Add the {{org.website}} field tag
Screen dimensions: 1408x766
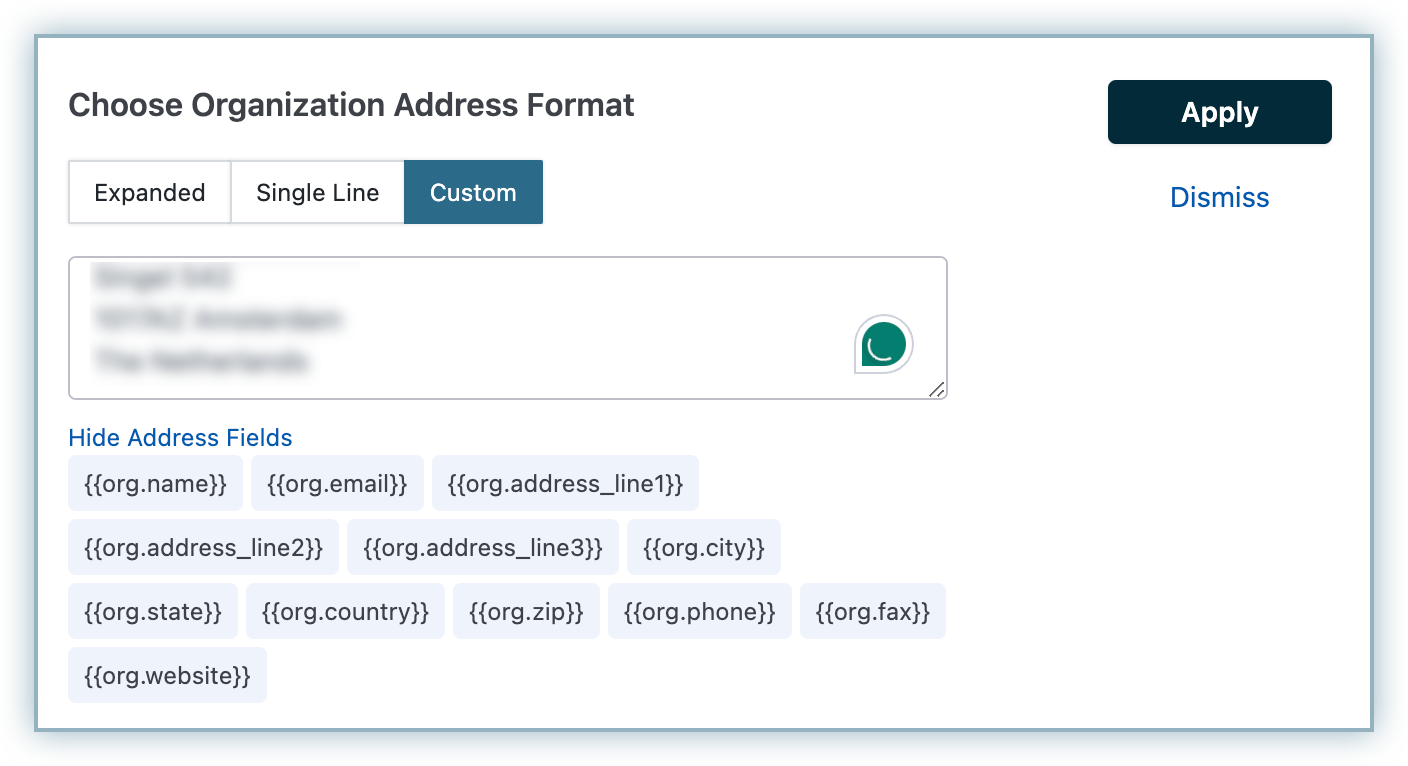coord(168,676)
